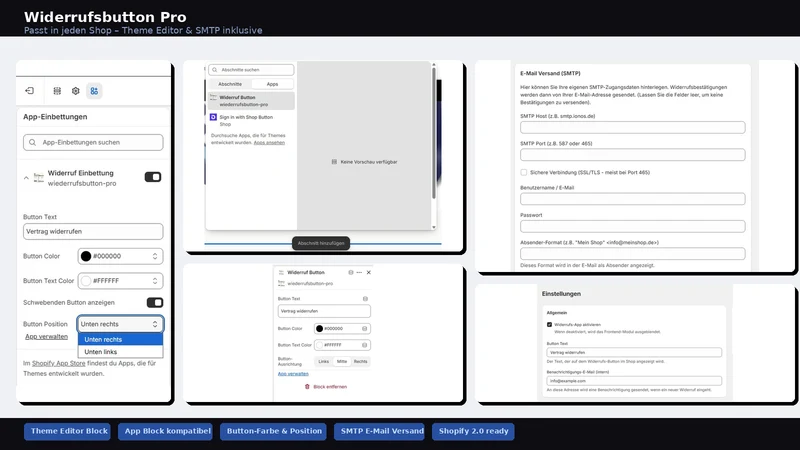
Task: Click dynamic source icon next to Button Text label
Action: coord(365,298)
